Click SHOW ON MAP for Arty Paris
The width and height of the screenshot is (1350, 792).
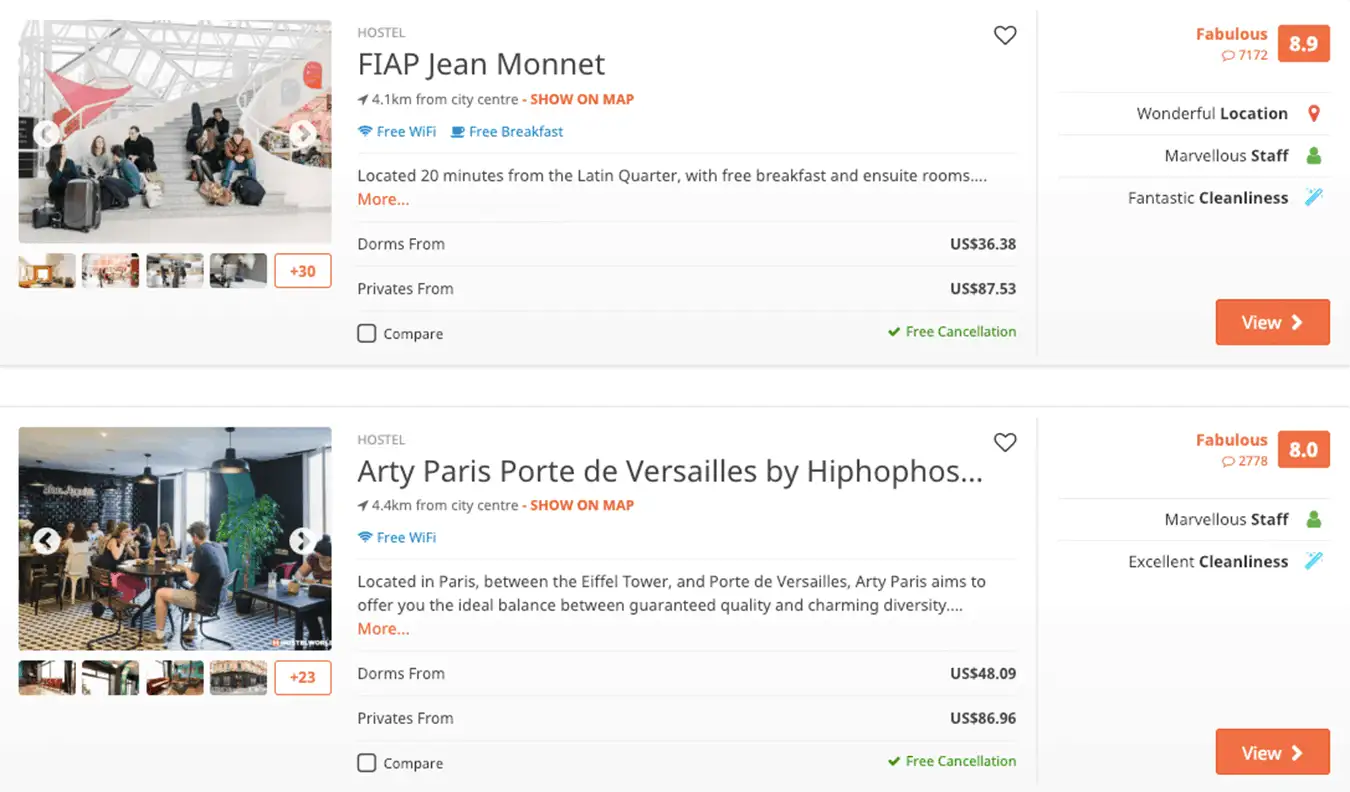pyautogui.click(x=582, y=505)
